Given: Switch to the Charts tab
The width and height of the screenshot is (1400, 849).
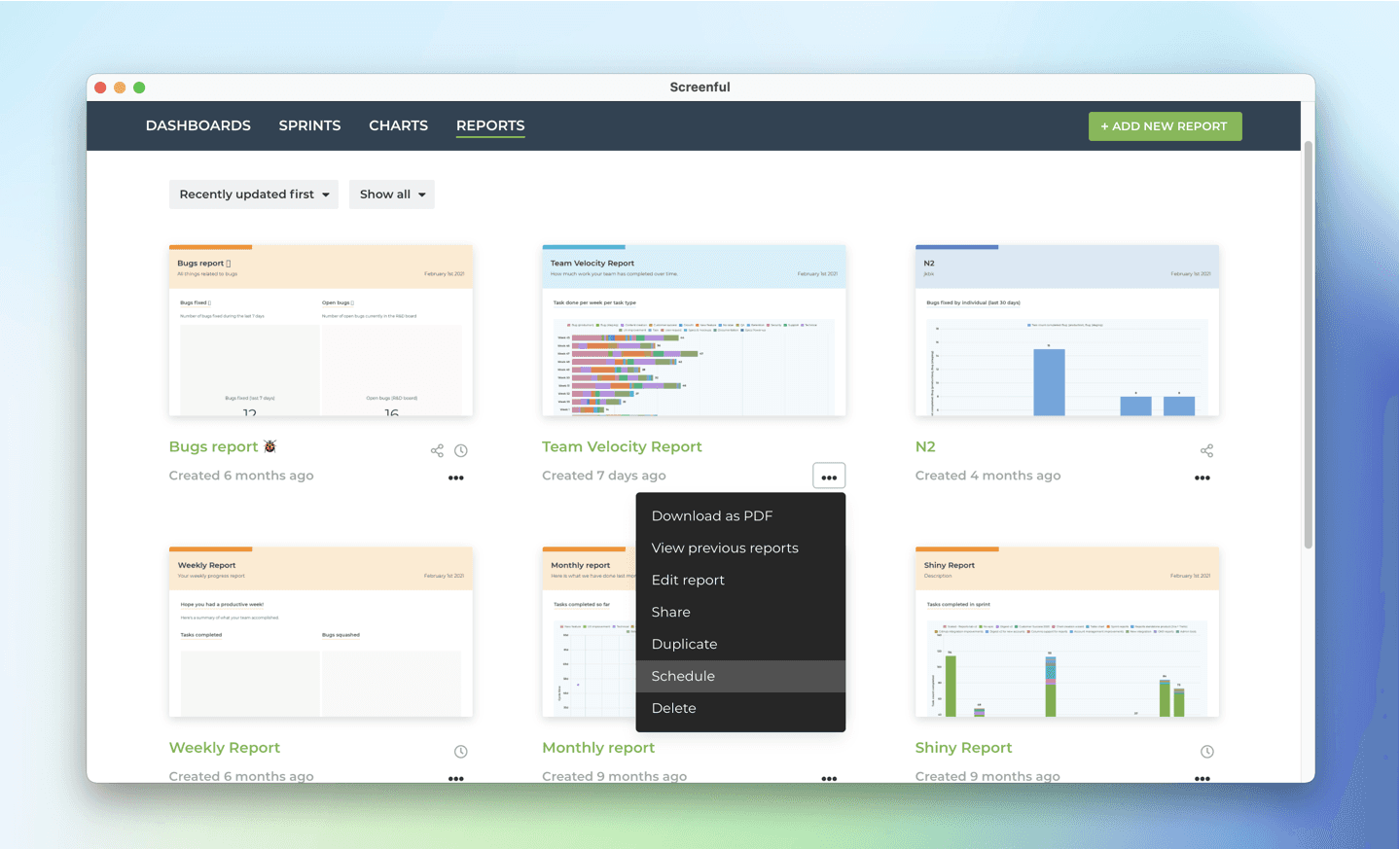Looking at the screenshot, I should click(398, 125).
